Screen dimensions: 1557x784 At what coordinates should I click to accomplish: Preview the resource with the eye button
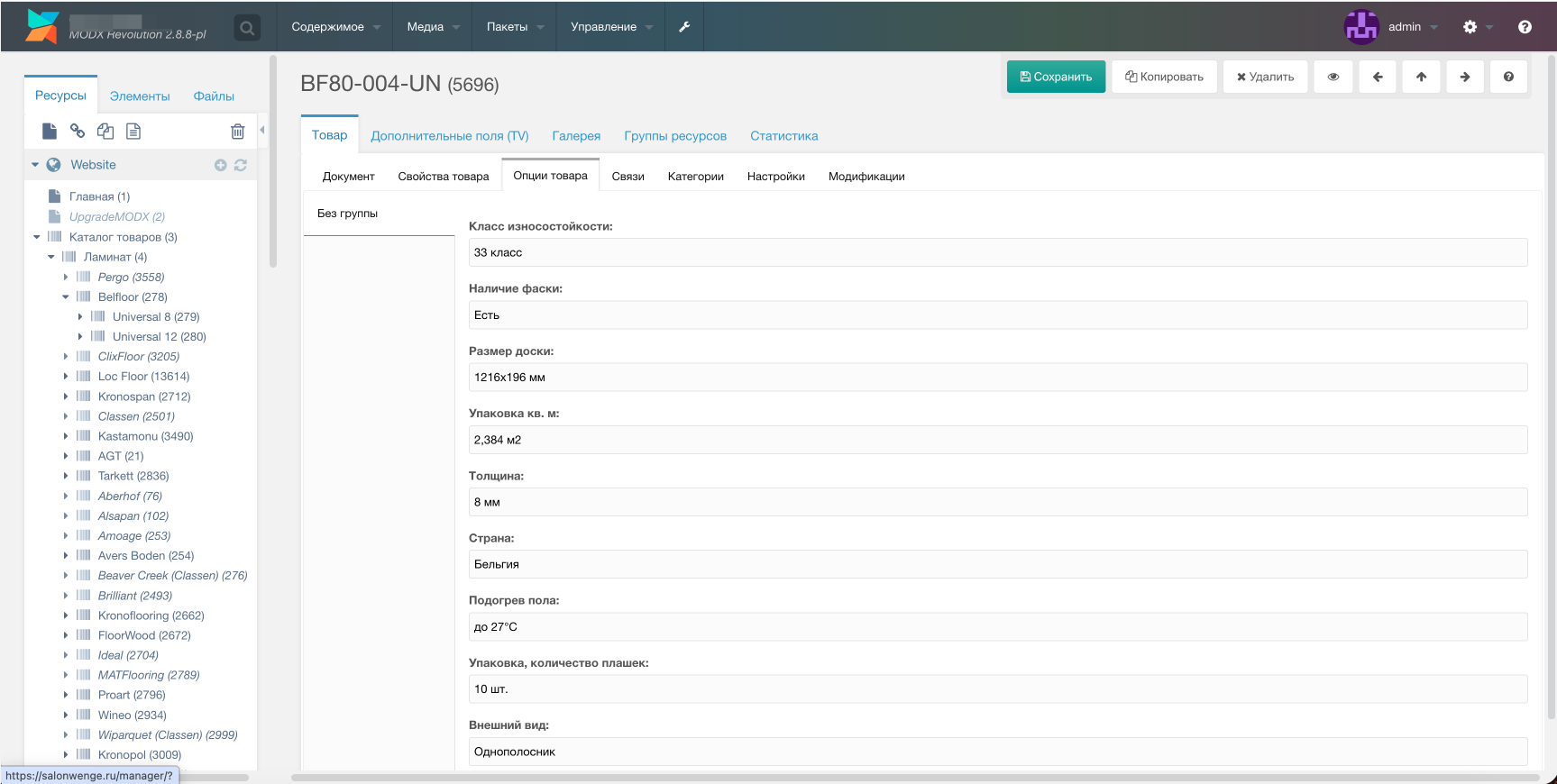[1333, 77]
